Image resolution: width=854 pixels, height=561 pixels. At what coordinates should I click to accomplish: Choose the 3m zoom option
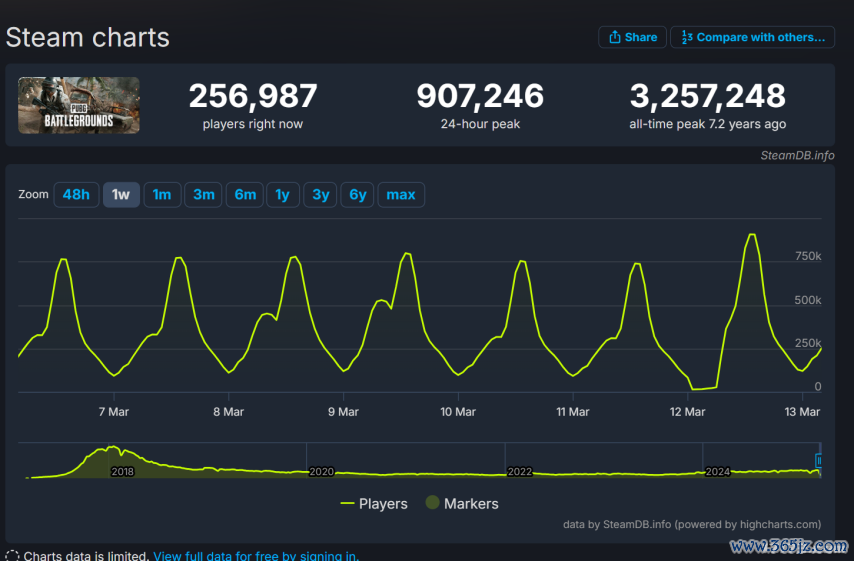click(204, 194)
